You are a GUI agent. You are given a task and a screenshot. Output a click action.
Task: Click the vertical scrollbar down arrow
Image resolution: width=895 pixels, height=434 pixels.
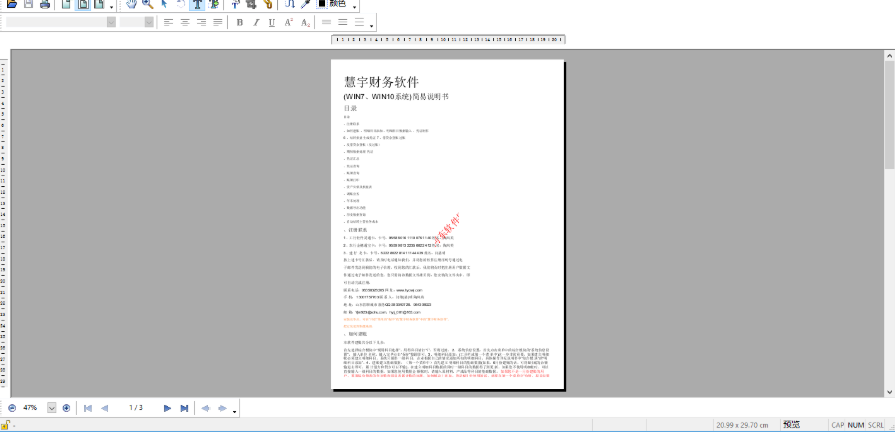click(x=889, y=392)
